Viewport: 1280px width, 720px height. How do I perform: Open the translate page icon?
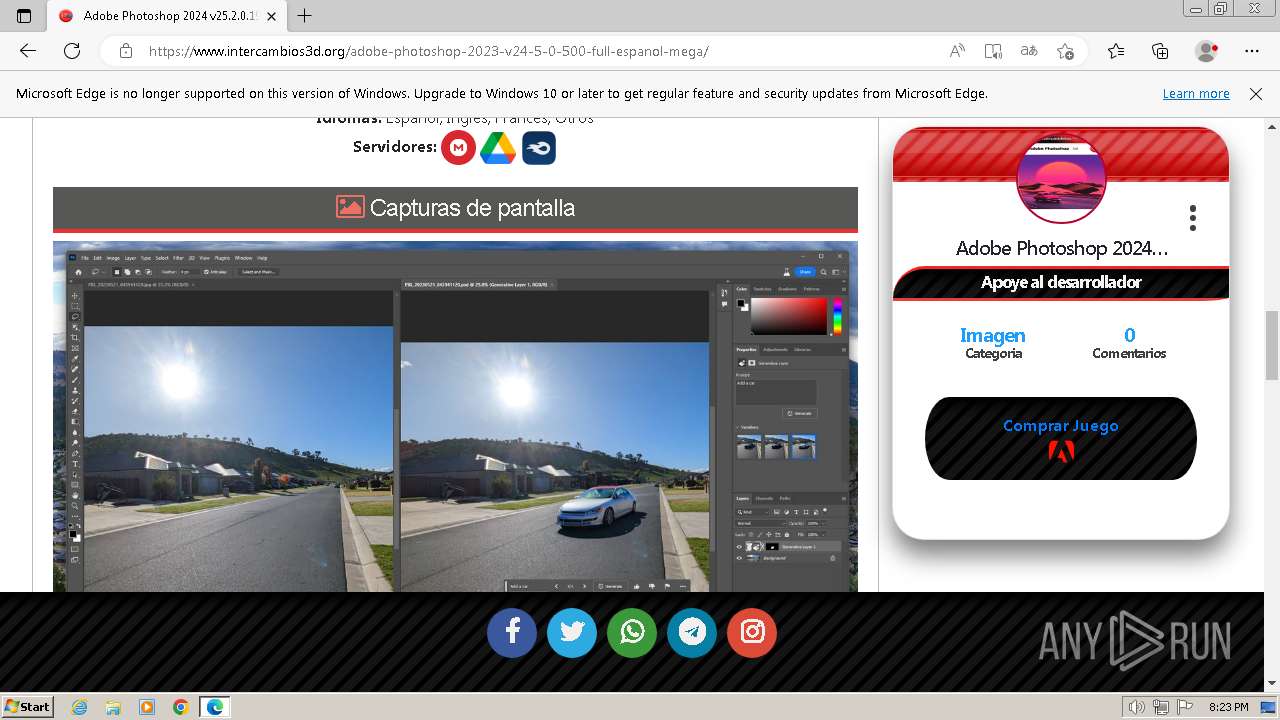click(x=1029, y=51)
